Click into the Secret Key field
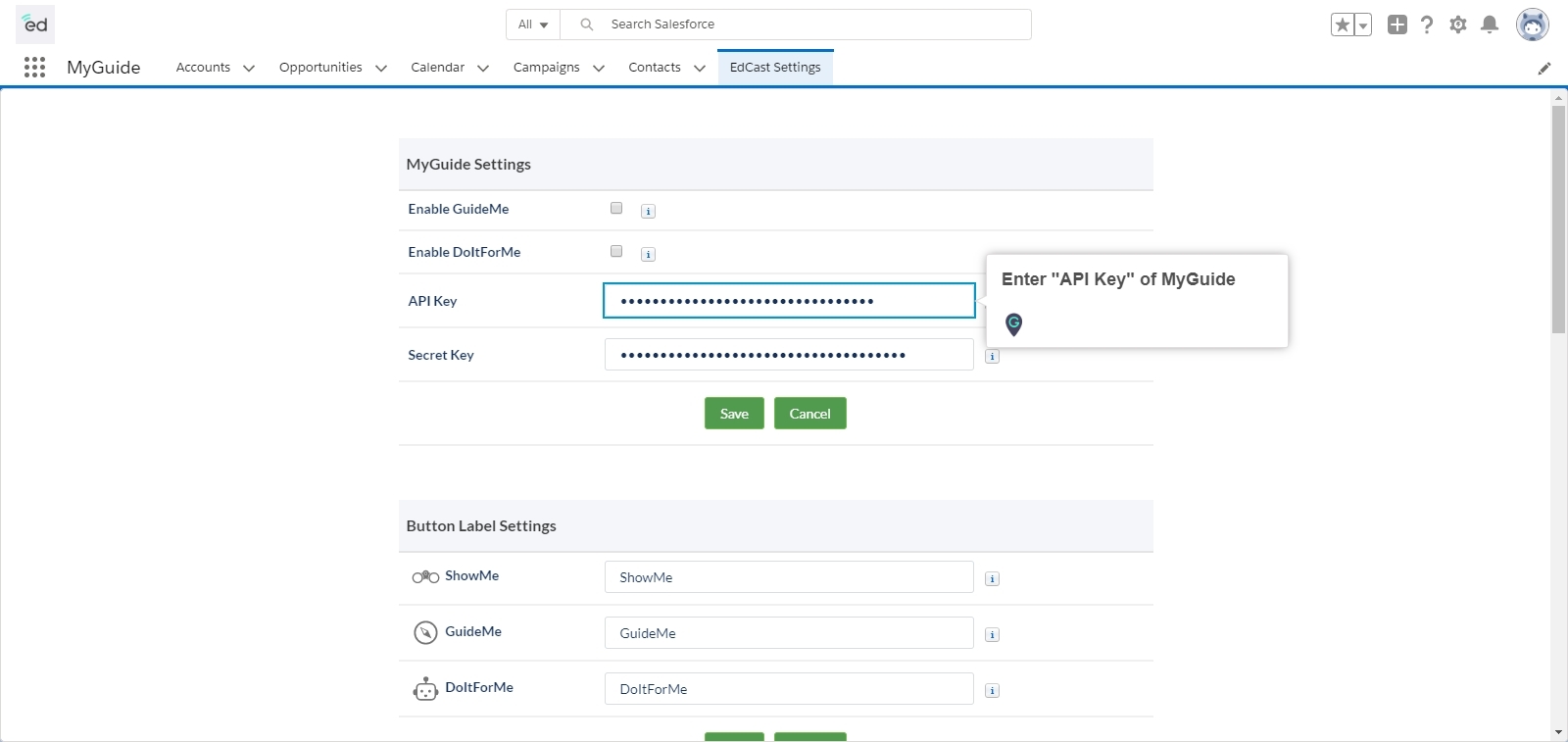 pos(789,355)
